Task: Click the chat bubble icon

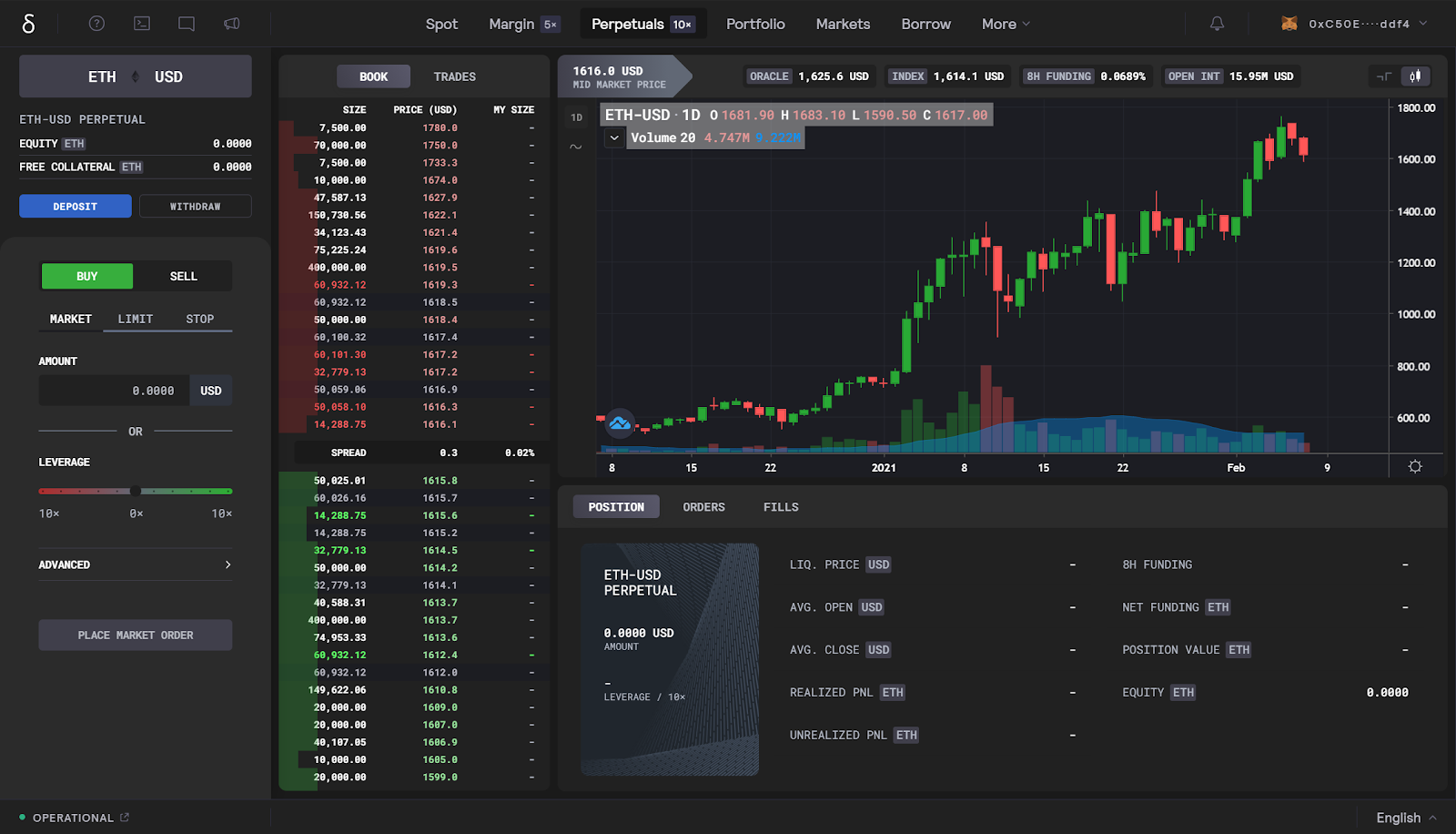Action: 187,24
